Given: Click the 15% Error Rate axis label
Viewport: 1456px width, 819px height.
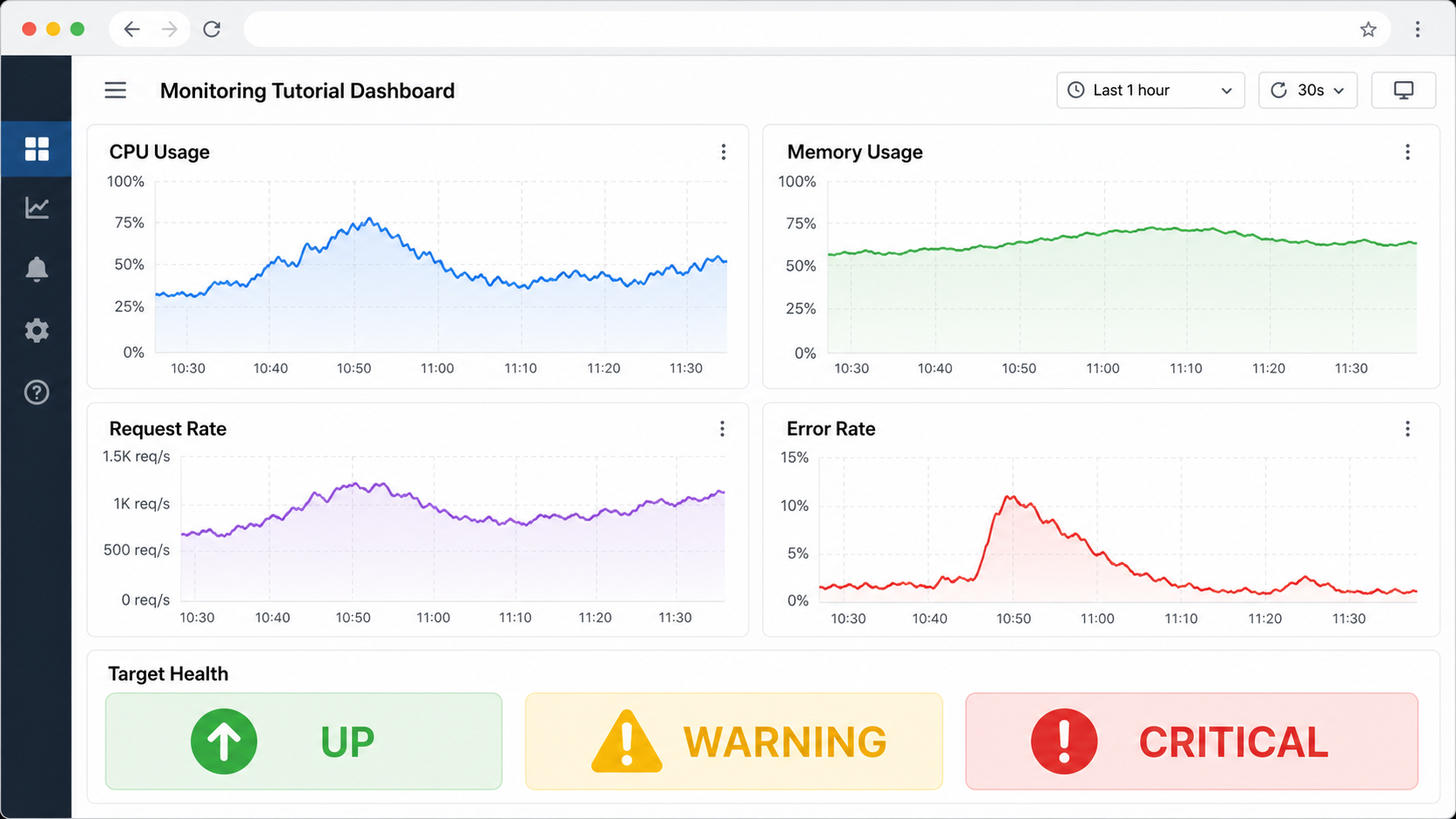Looking at the screenshot, I should click(794, 458).
